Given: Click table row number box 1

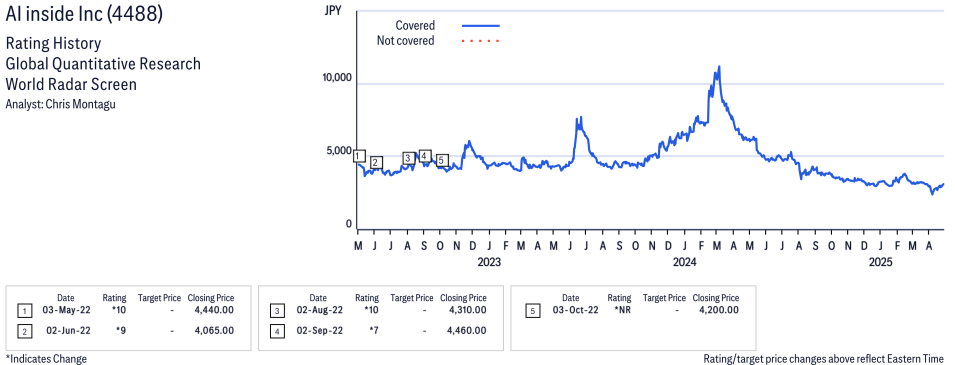Looking at the screenshot, I should click(24, 311).
